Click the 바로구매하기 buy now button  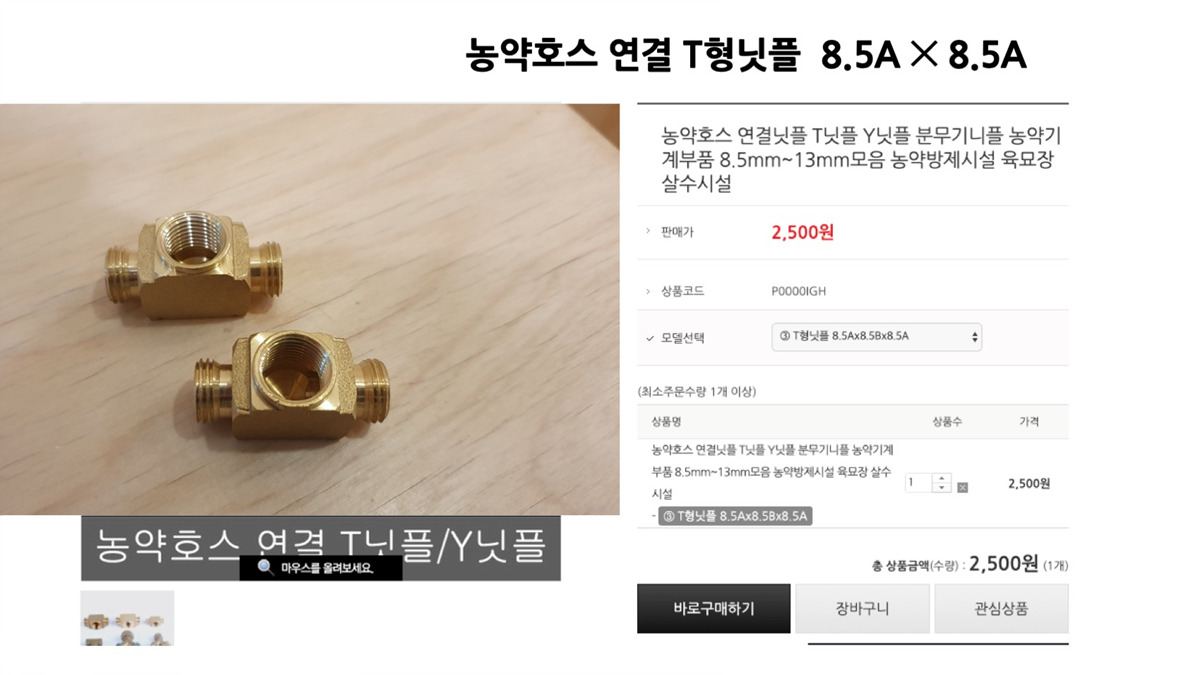click(713, 609)
